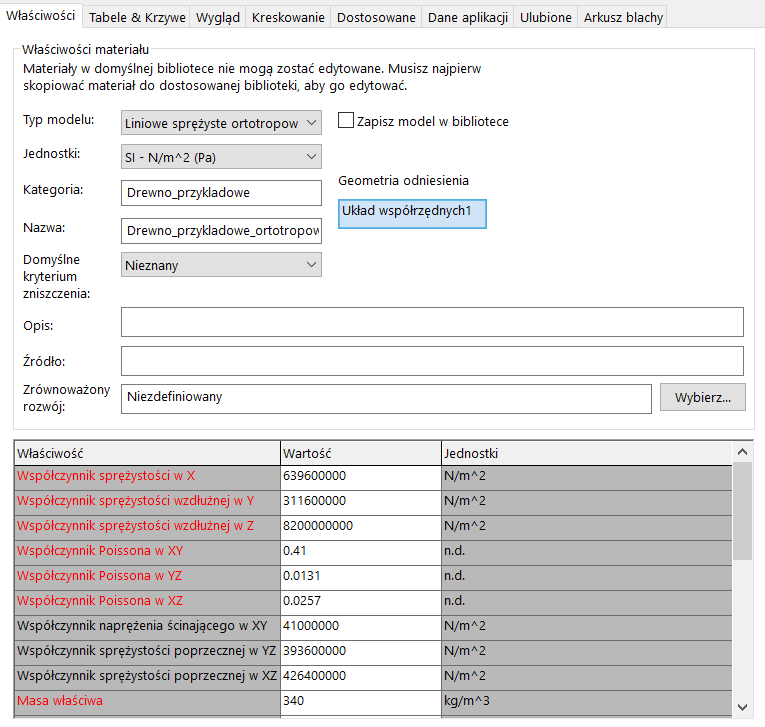Click the Współczynnik Poissona w XY value cell
Image resolution: width=765 pixels, height=727 pixels.
(x=360, y=550)
